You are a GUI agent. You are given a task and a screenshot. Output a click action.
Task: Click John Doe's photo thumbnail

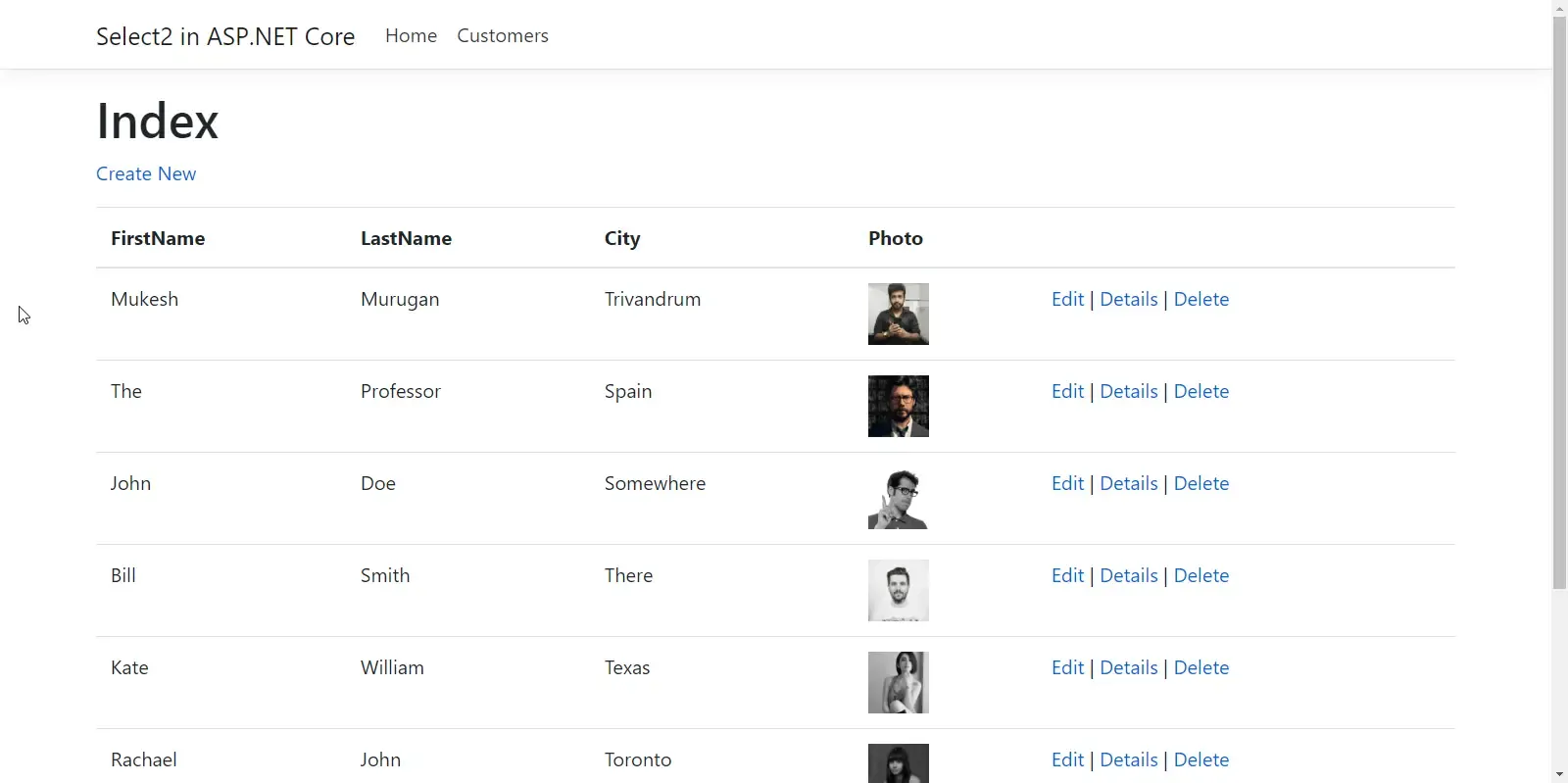(x=898, y=498)
